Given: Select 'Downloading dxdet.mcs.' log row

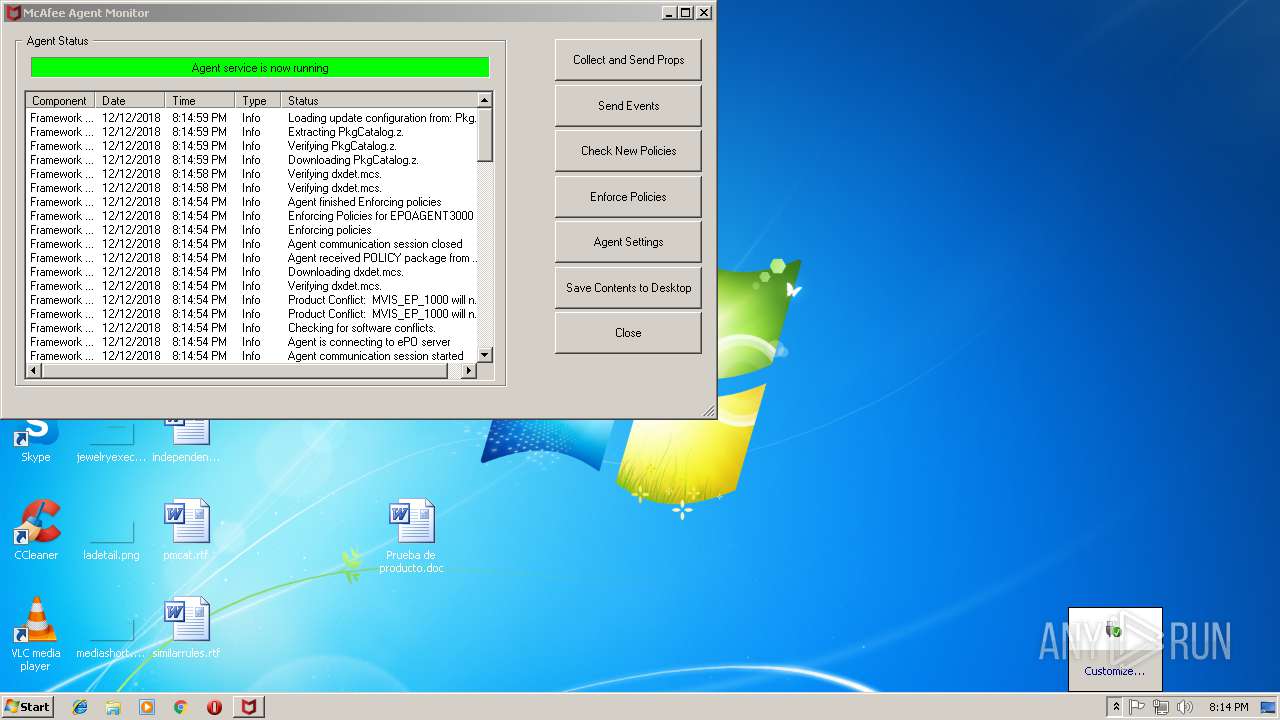Looking at the screenshot, I should [252, 272].
